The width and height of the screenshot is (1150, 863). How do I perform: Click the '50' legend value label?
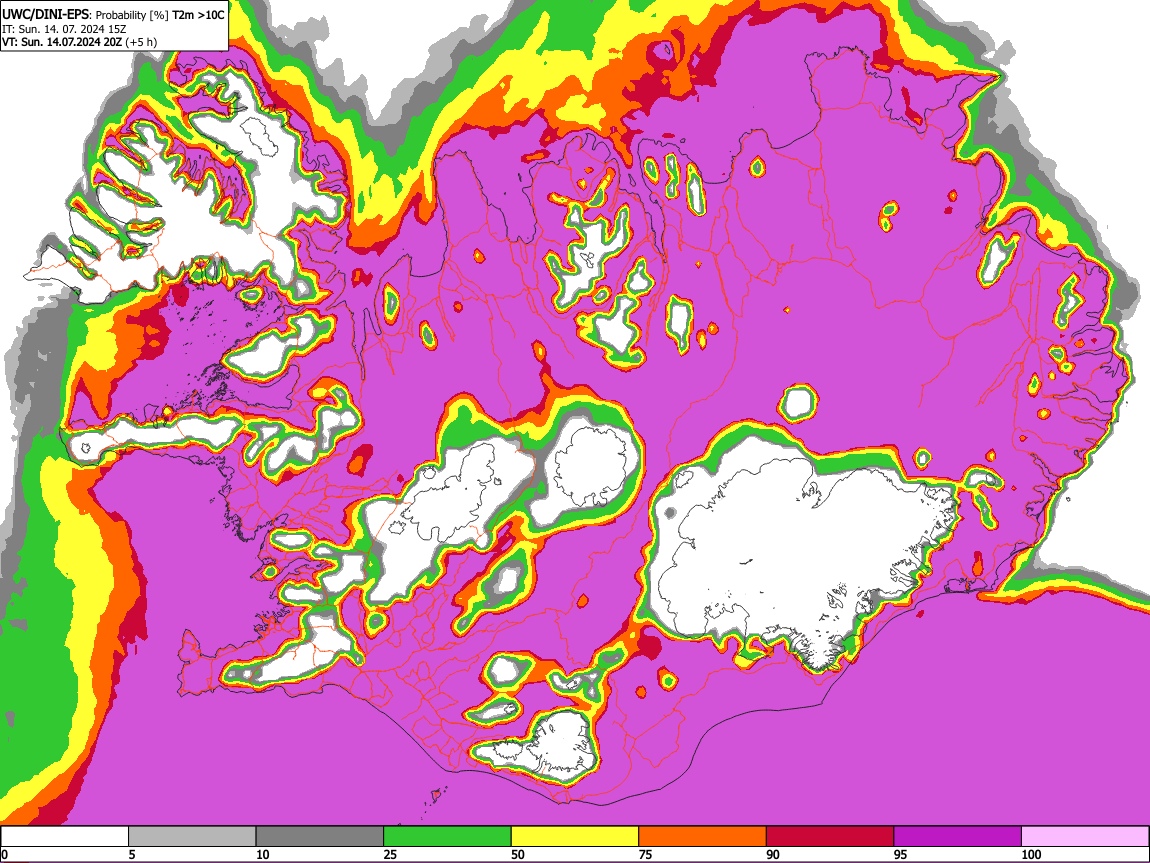518,854
